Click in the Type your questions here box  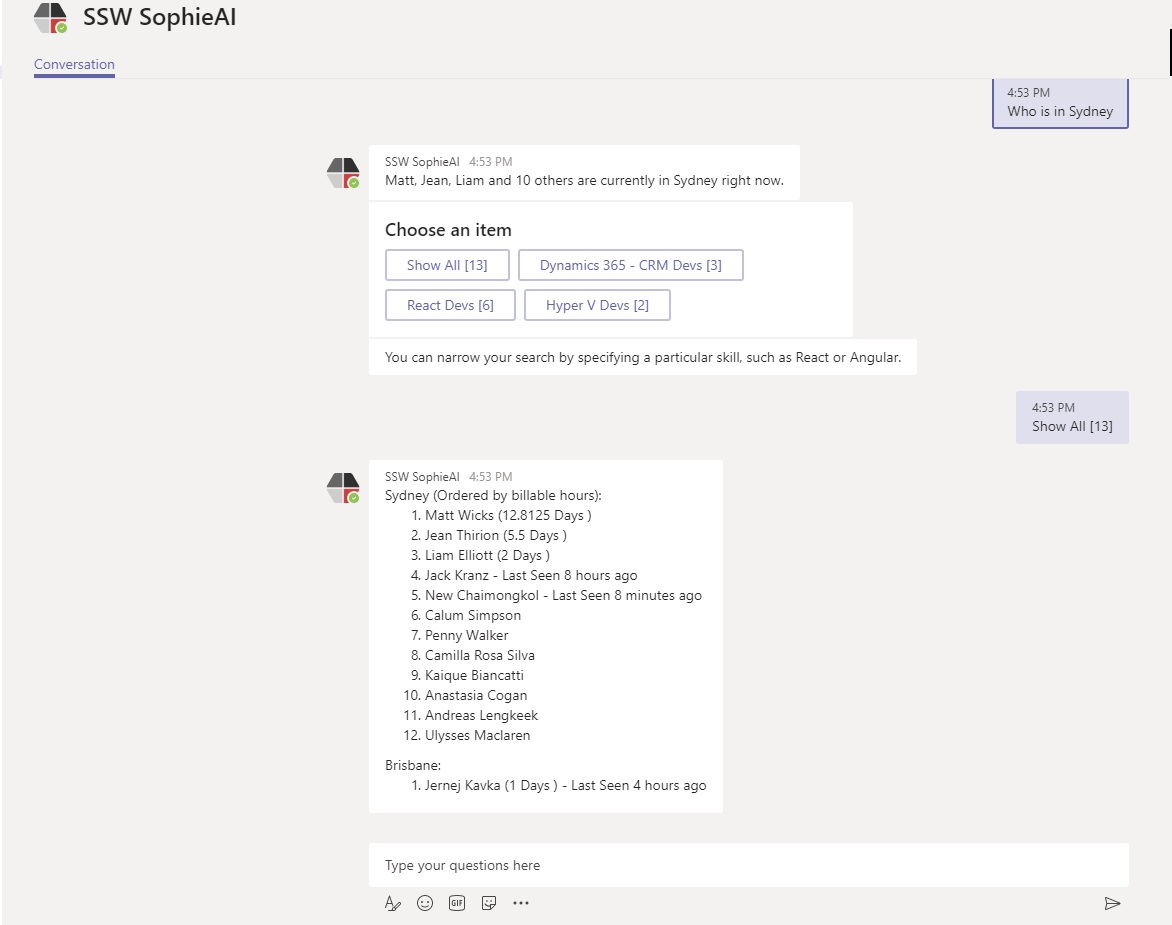[748, 865]
